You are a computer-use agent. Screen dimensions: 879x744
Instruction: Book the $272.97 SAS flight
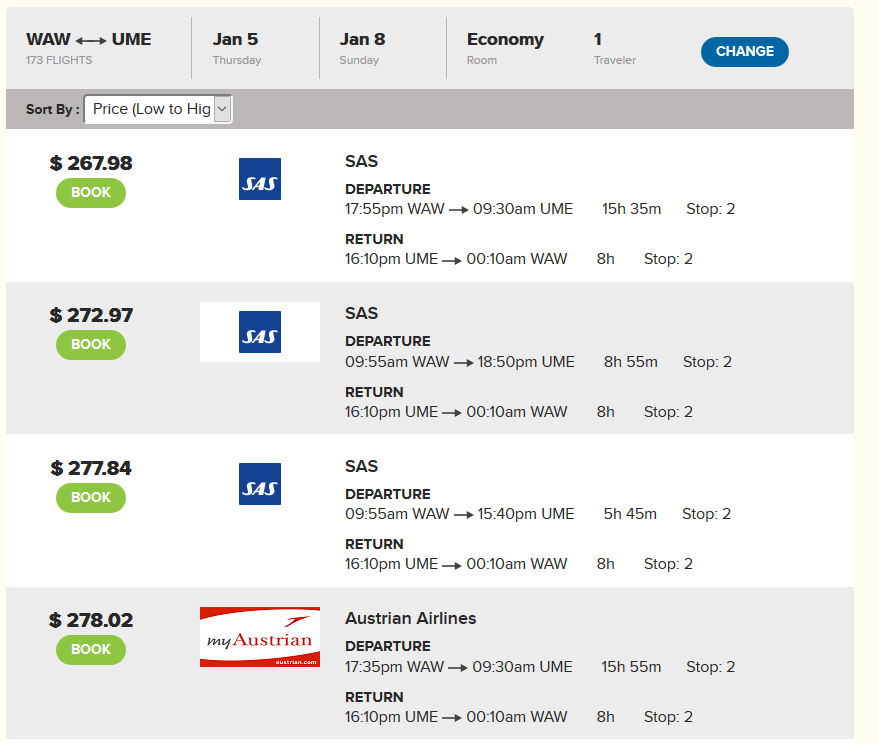click(x=91, y=345)
